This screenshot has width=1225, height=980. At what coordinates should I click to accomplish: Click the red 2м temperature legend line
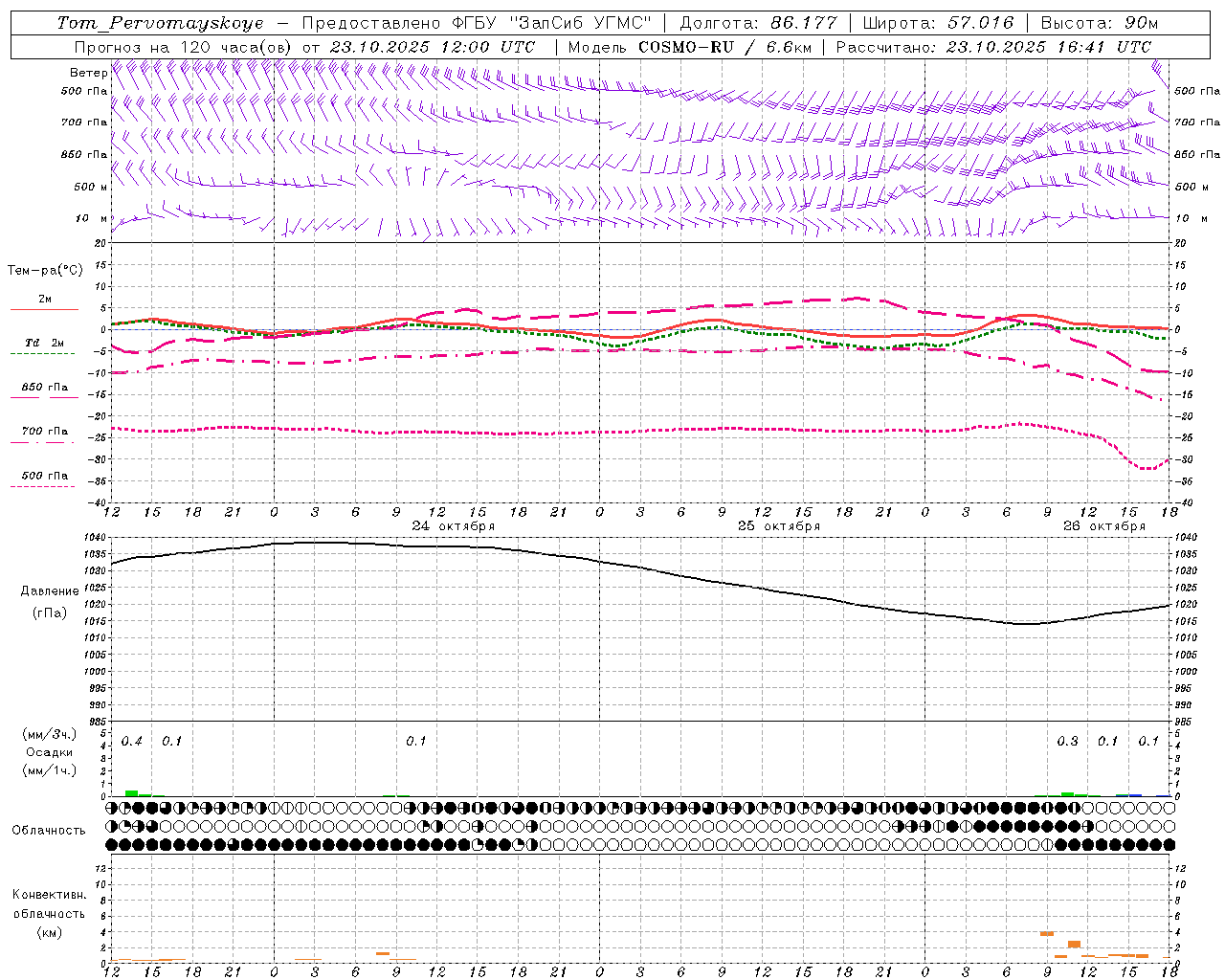click(44, 309)
